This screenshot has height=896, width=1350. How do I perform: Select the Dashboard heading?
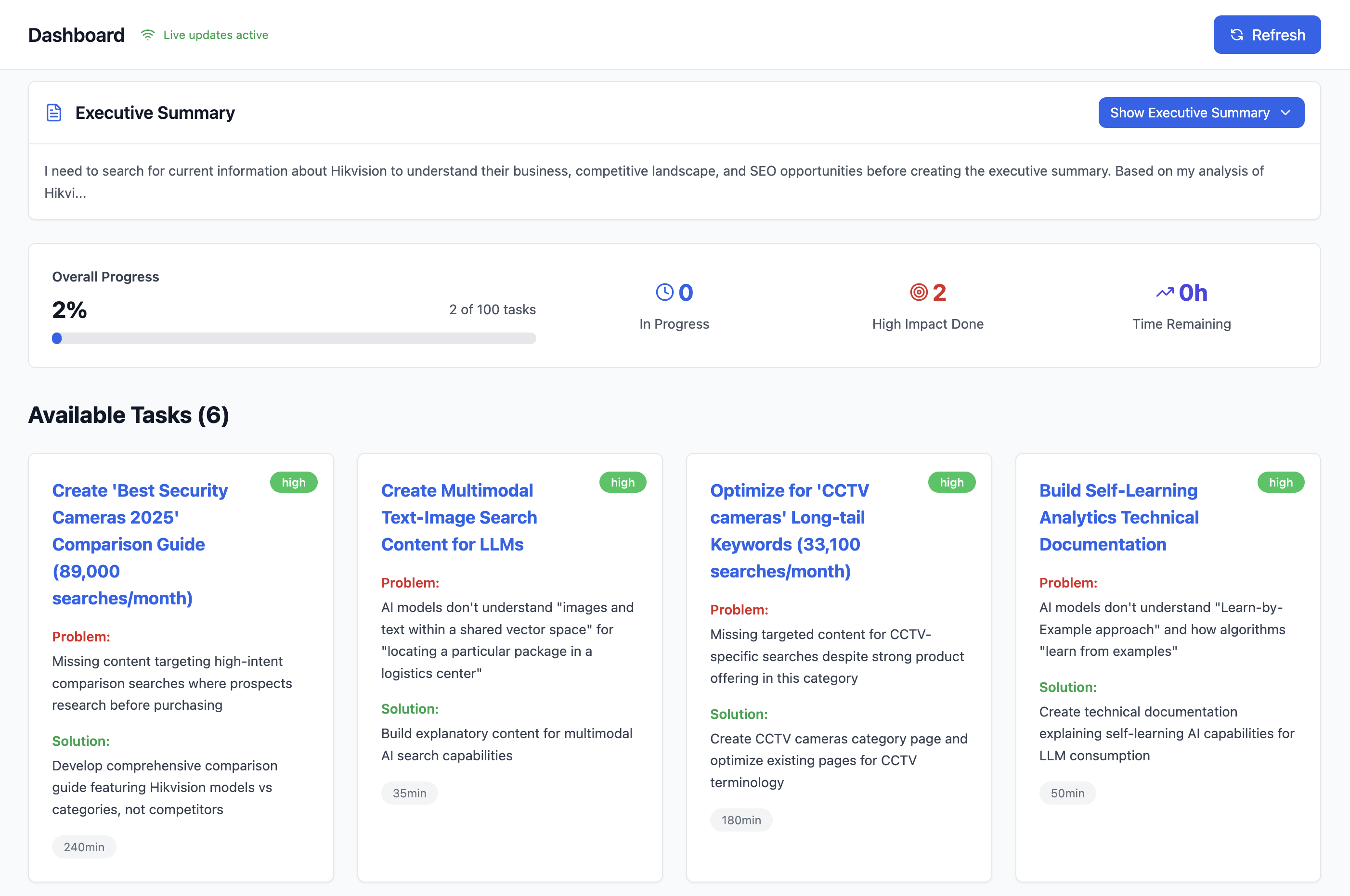[76, 34]
